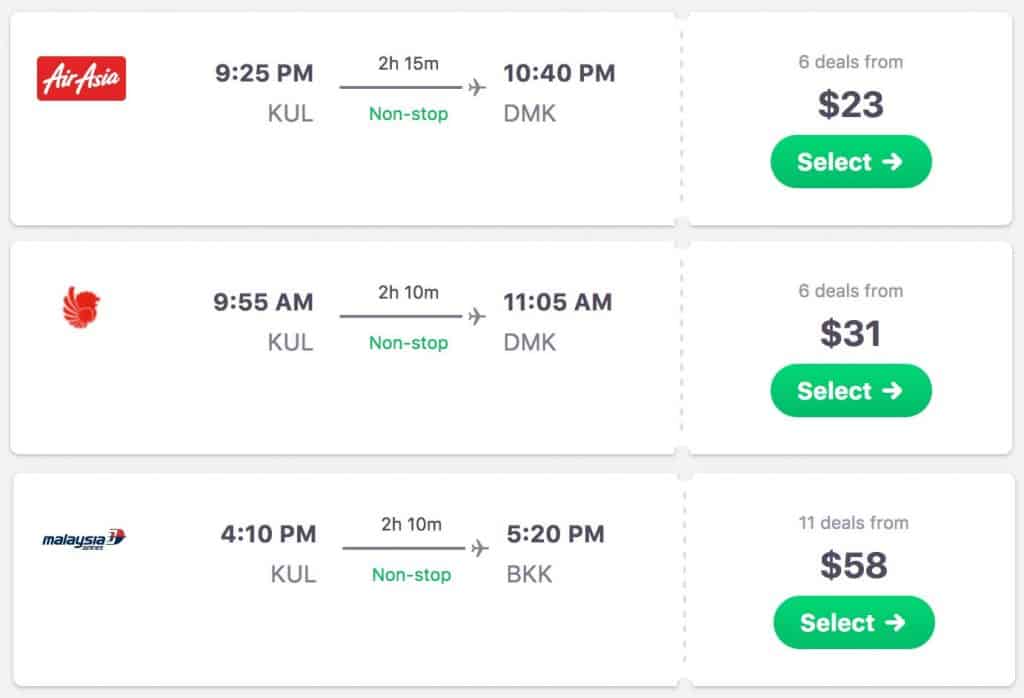
Task: Click the 4:10 PM departure time
Action: 268,534
